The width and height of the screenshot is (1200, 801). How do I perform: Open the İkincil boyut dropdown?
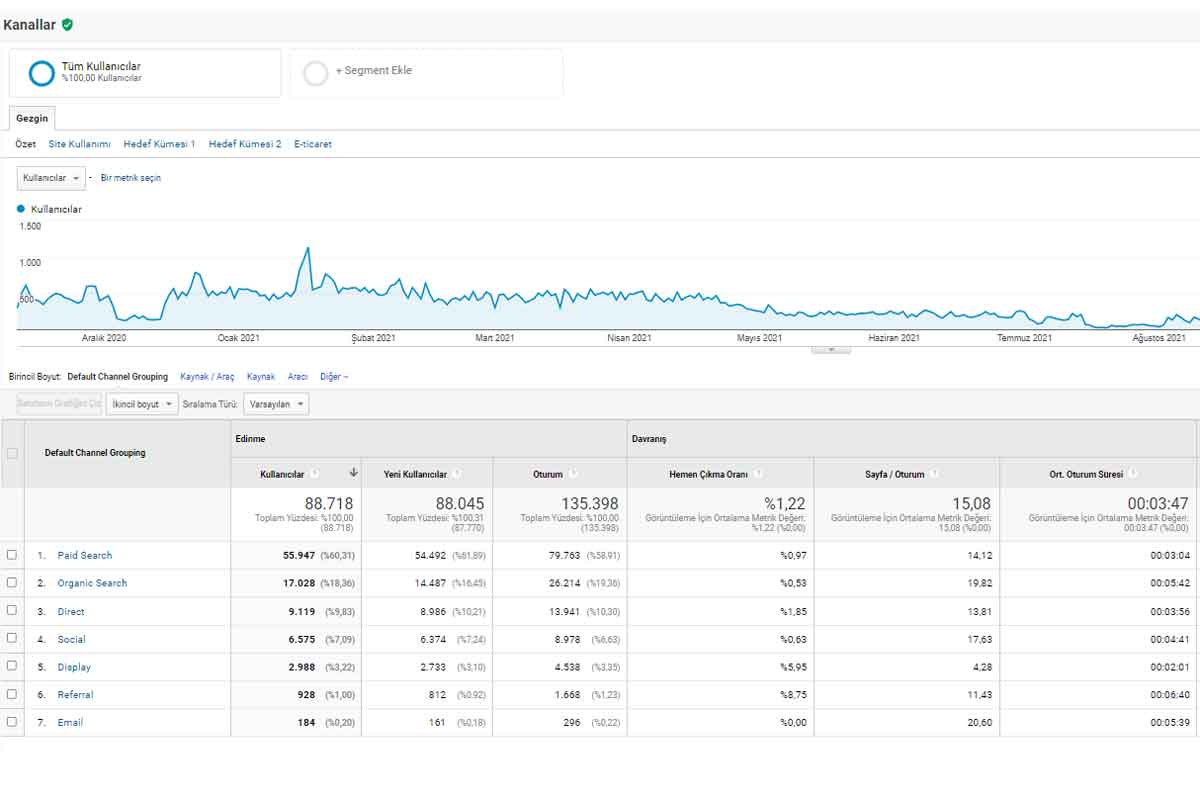(142, 404)
